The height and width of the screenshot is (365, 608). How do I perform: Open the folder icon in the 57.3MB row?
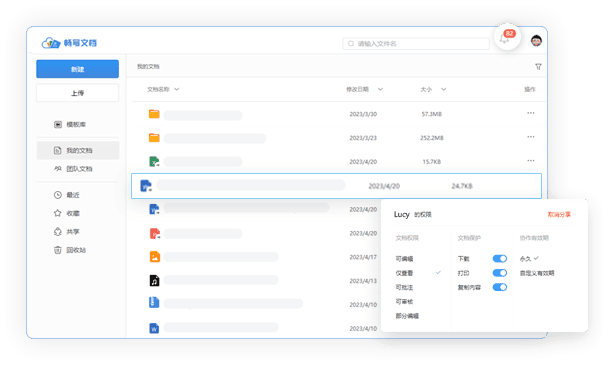[154, 114]
